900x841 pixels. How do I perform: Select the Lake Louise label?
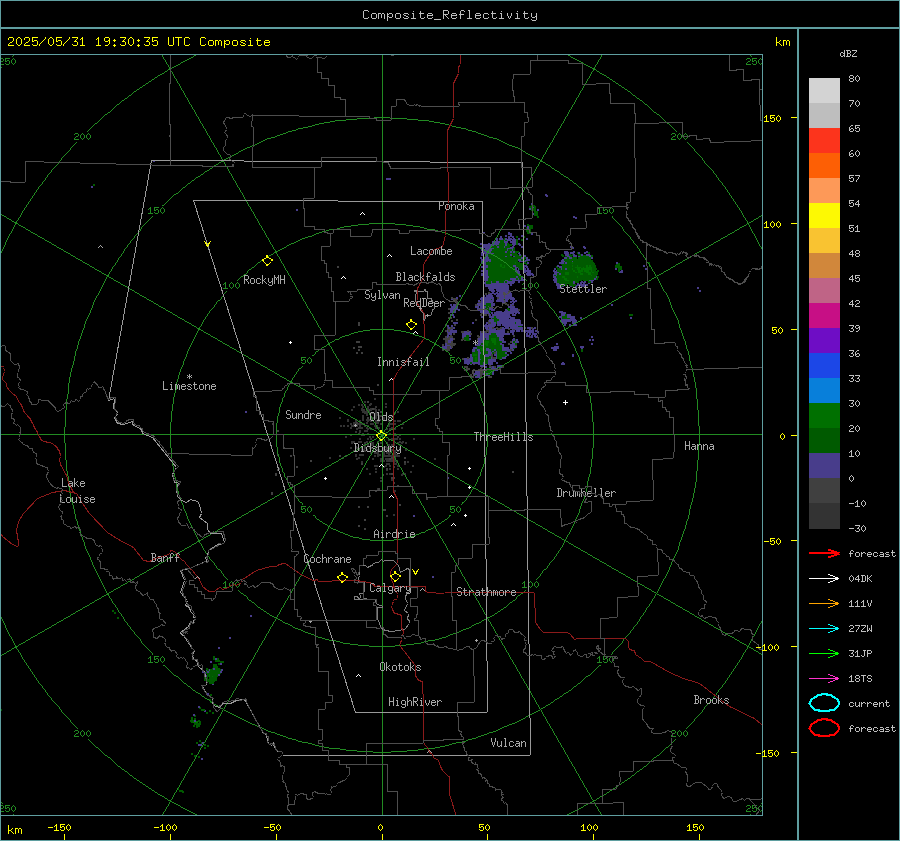[x=77, y=491]
